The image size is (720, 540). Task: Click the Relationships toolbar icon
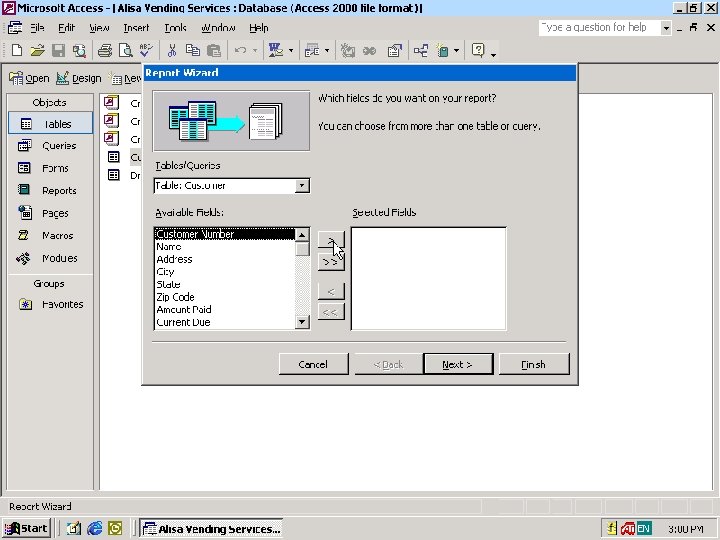[421, 50]
